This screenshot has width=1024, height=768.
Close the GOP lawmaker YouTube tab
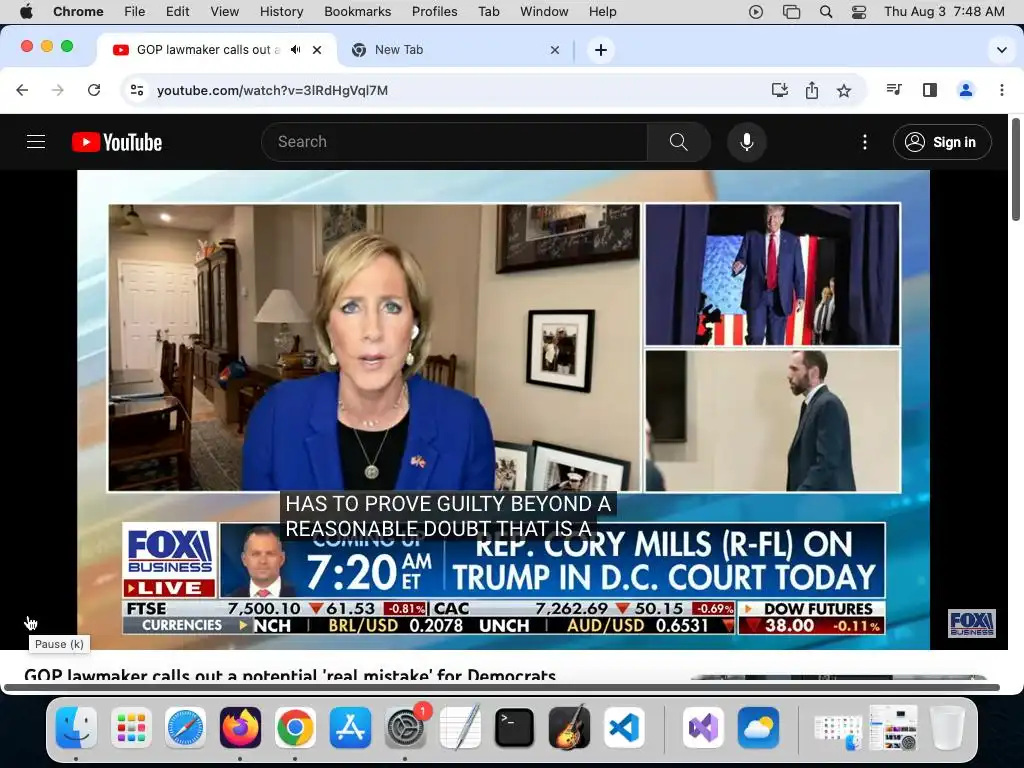click(317, 50)
